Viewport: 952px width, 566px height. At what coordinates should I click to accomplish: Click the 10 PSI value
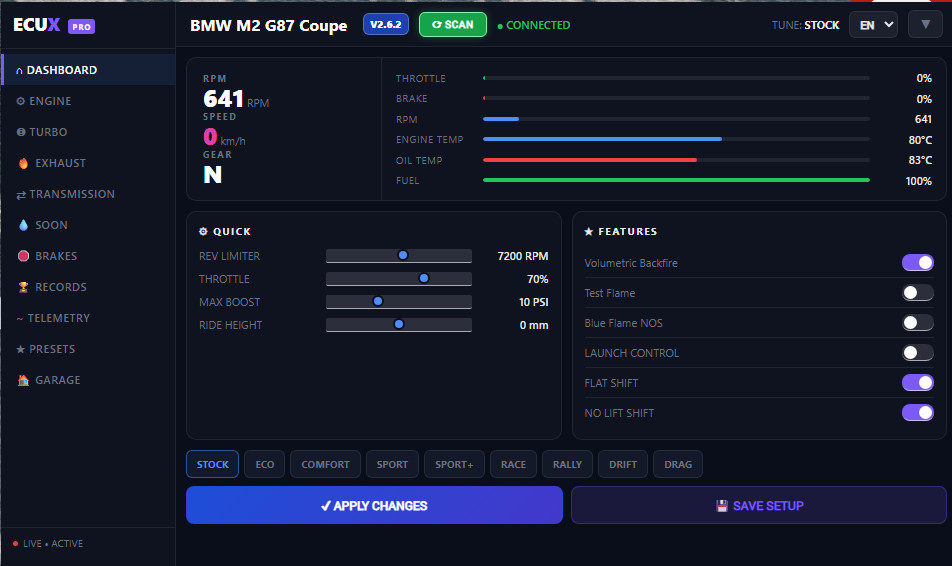tap(534, 302)
